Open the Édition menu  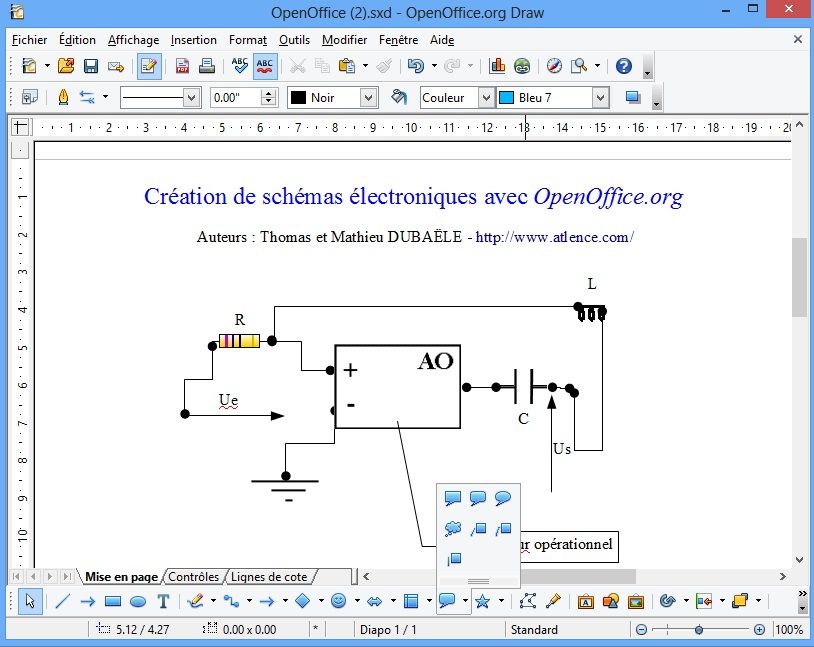[77, 40]
